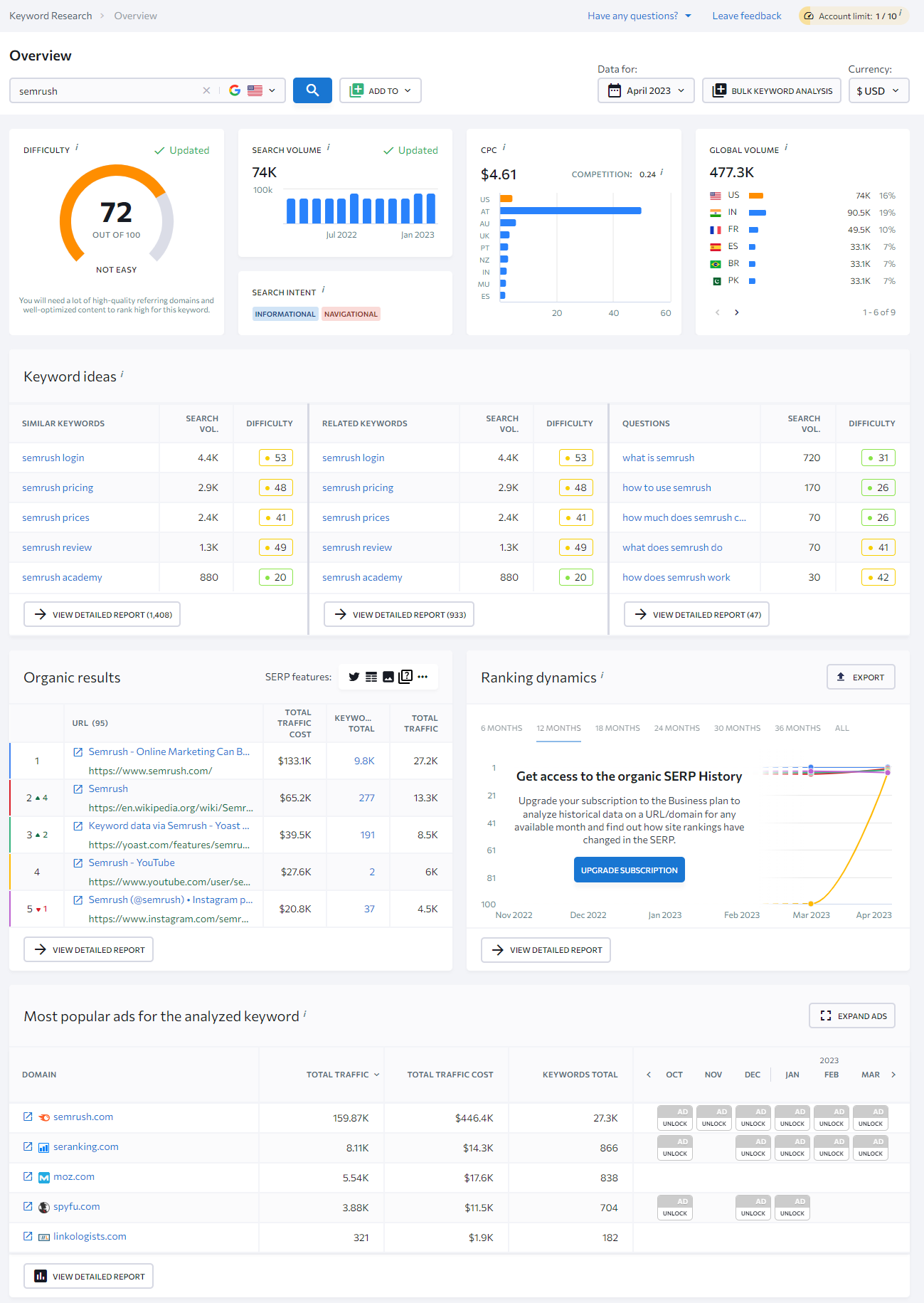
Task: Click inside the keyword input field
Action: [107, 91]
